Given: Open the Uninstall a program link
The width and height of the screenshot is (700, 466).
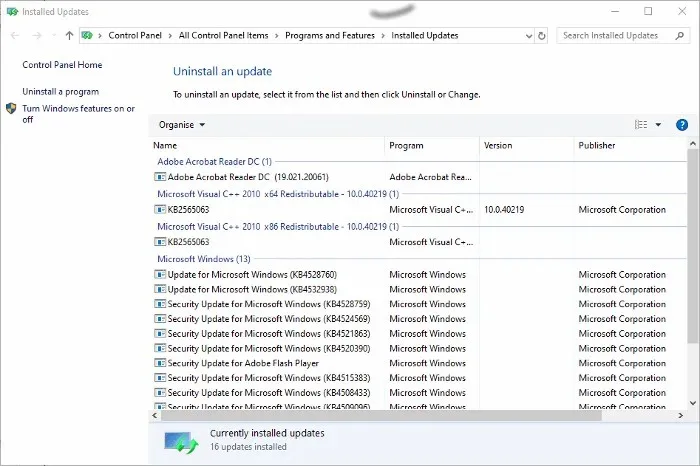Looking at the screenshot, I should (x=61, y=92).
